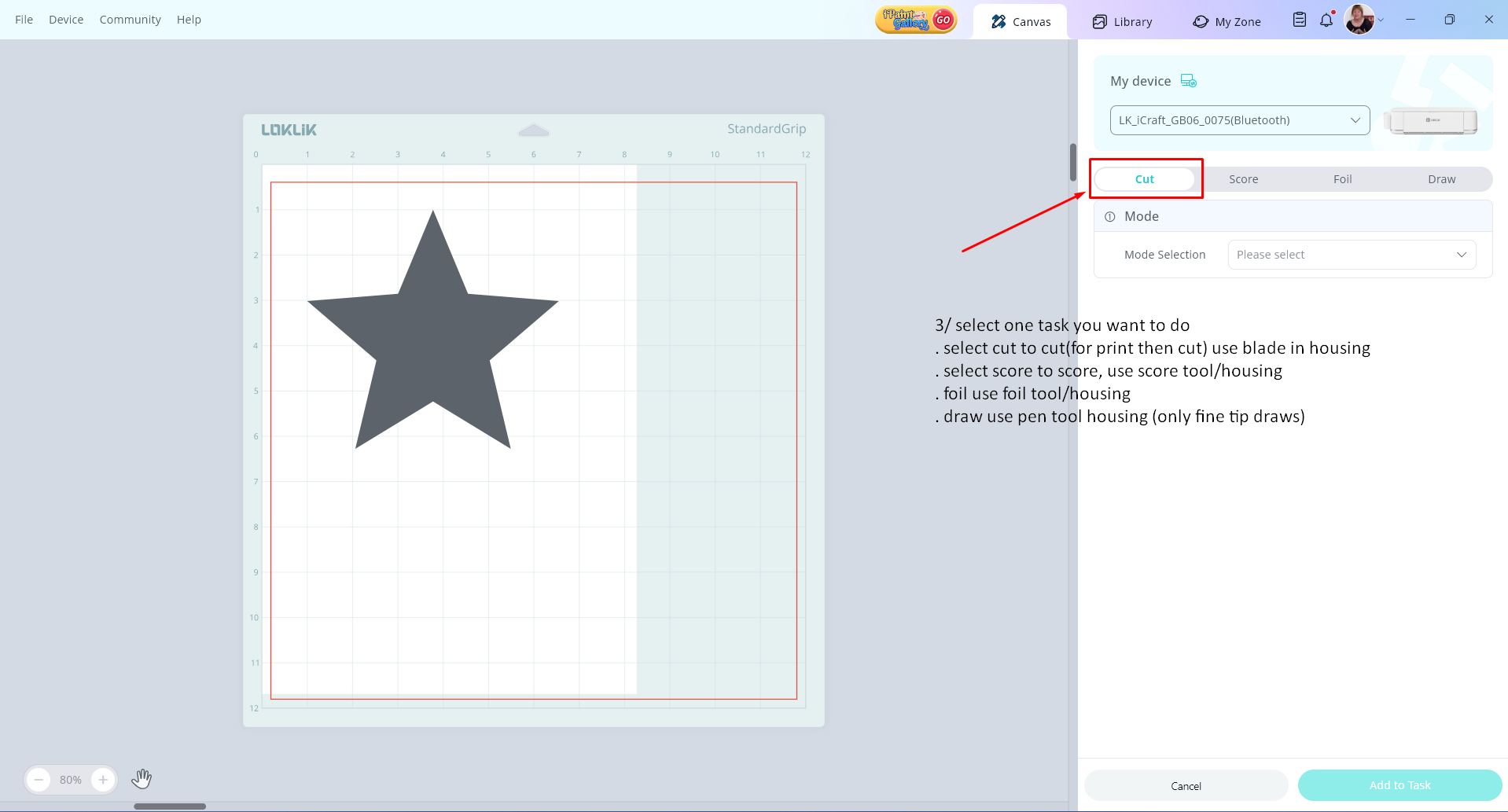This screenshot has width=1508, height=812.
Task: Switch operation to Draw
Action: click(1441, 179)
